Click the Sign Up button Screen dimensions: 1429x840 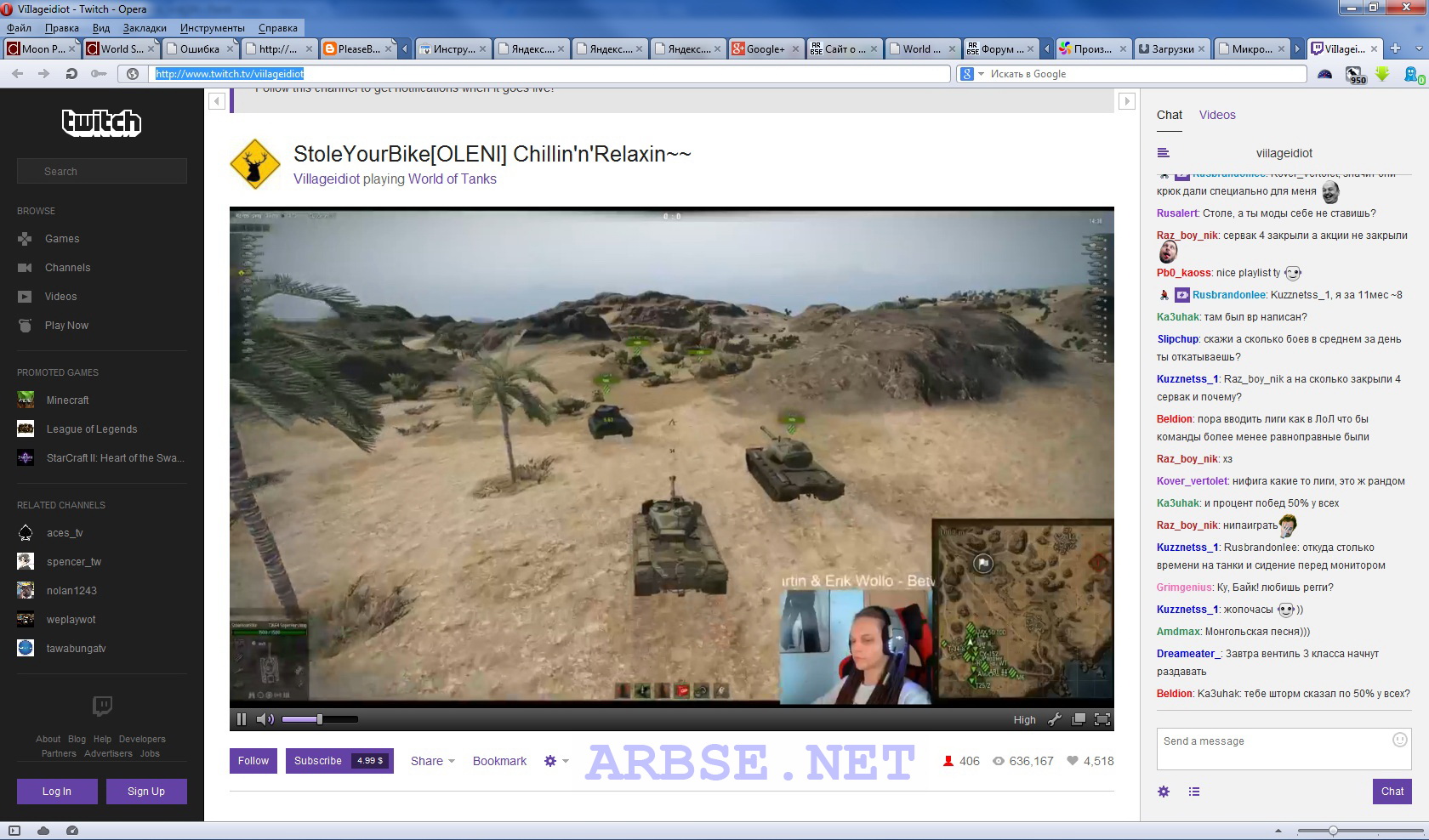(146, 792)
